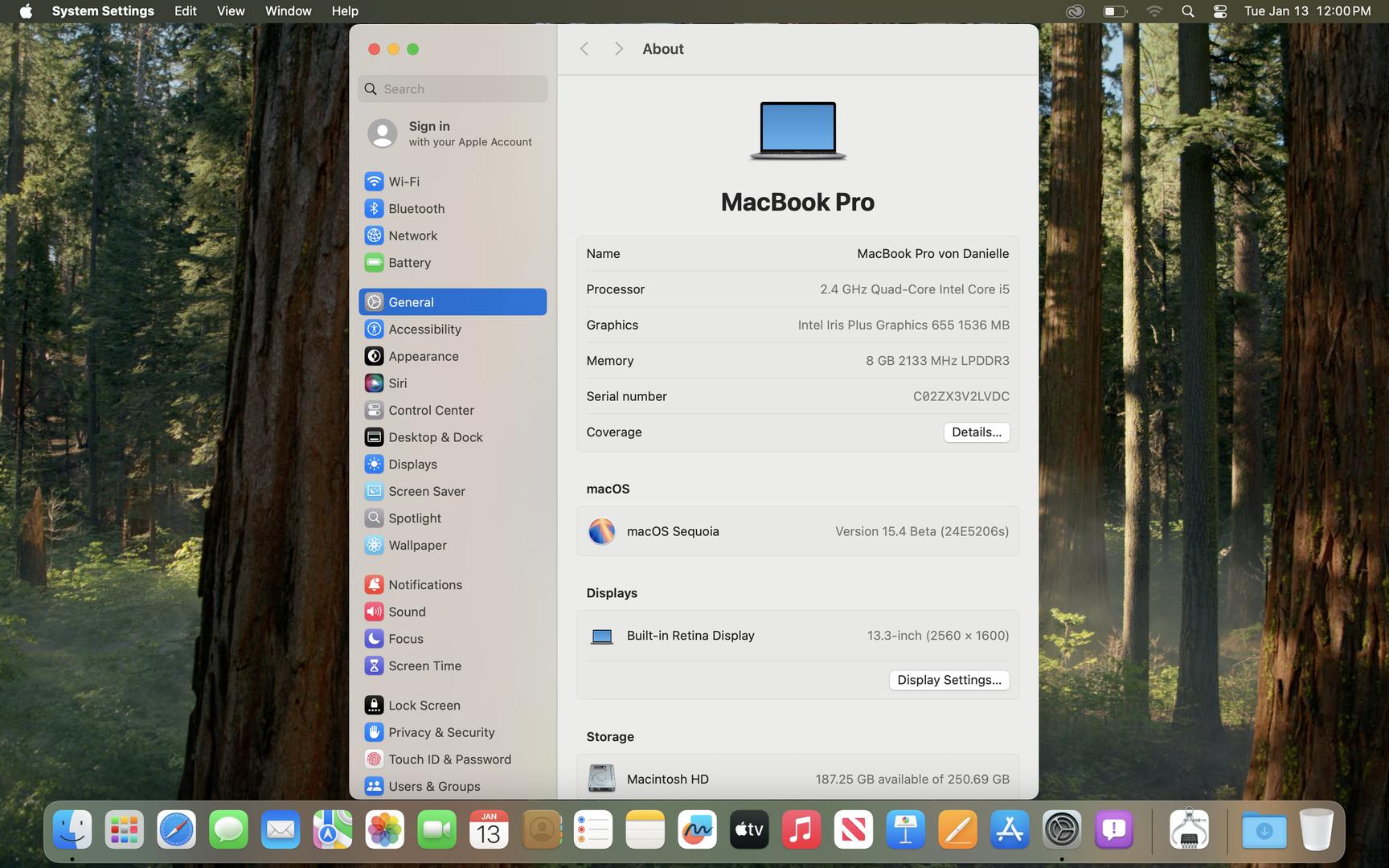
Task: Open Control Center from menu bar
Action: [x=1219, y=11]
